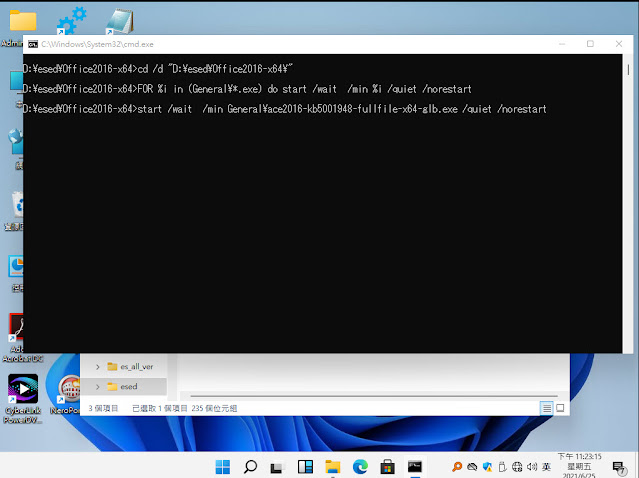Screen dimensions: 639x478
Task: Open CyberLink PowerDVD desktop shortcut
Action: (23, 399)
